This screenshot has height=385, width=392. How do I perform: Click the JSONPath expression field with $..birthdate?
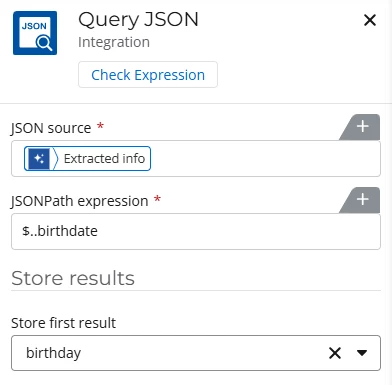(196, 231)
